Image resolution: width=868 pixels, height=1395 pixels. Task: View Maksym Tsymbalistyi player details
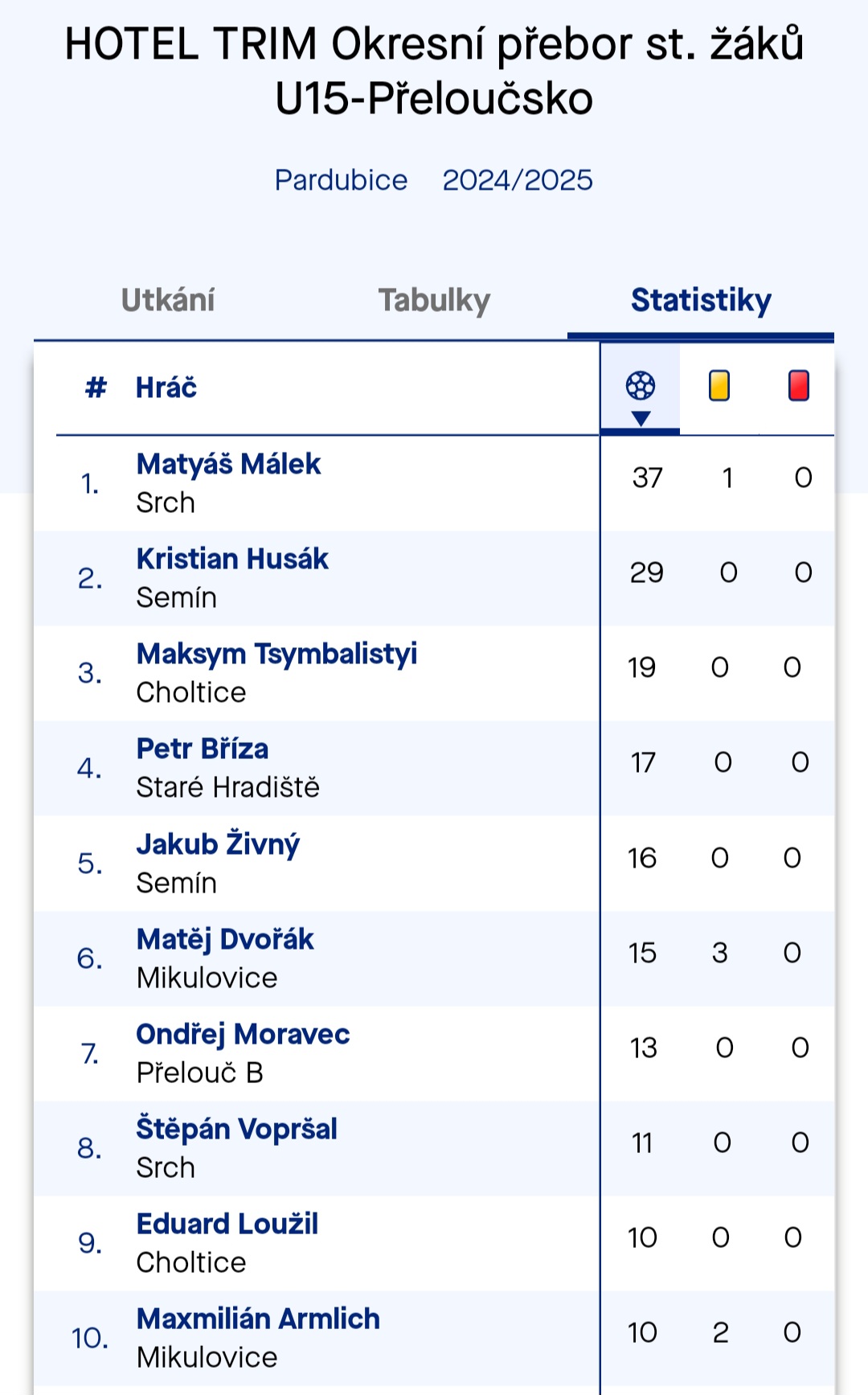(276, 654)
